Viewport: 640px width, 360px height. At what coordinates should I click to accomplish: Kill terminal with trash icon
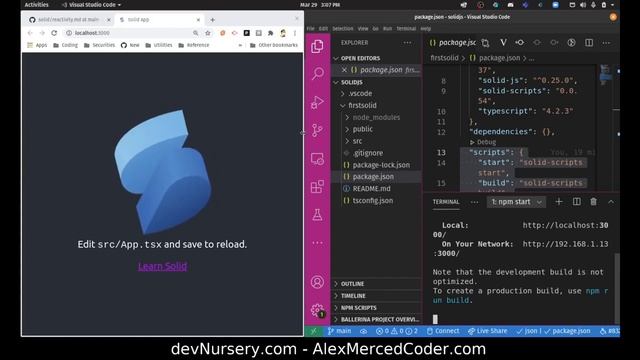click(x=593, y=202)
